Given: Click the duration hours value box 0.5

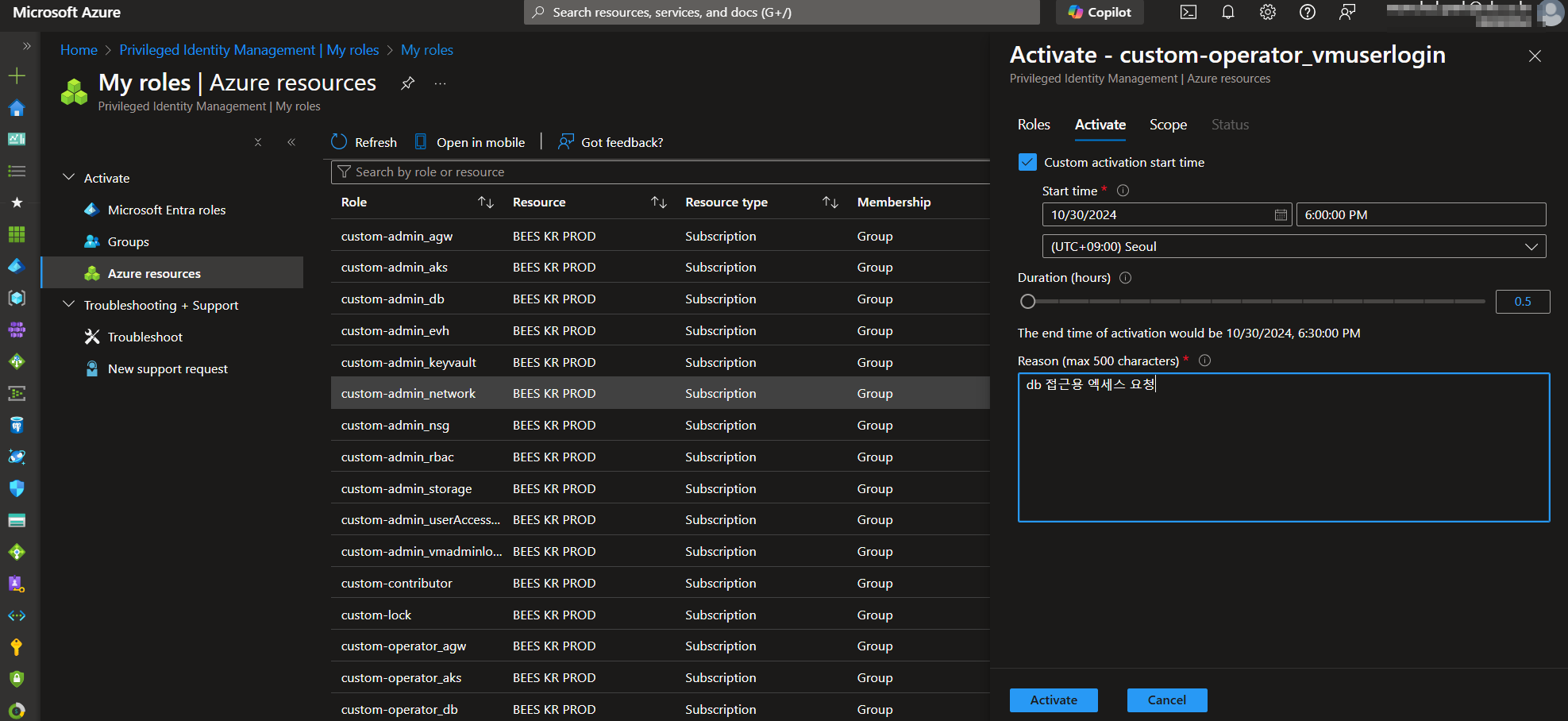Looking at the screenshot, I should [x=1522, y=302].
